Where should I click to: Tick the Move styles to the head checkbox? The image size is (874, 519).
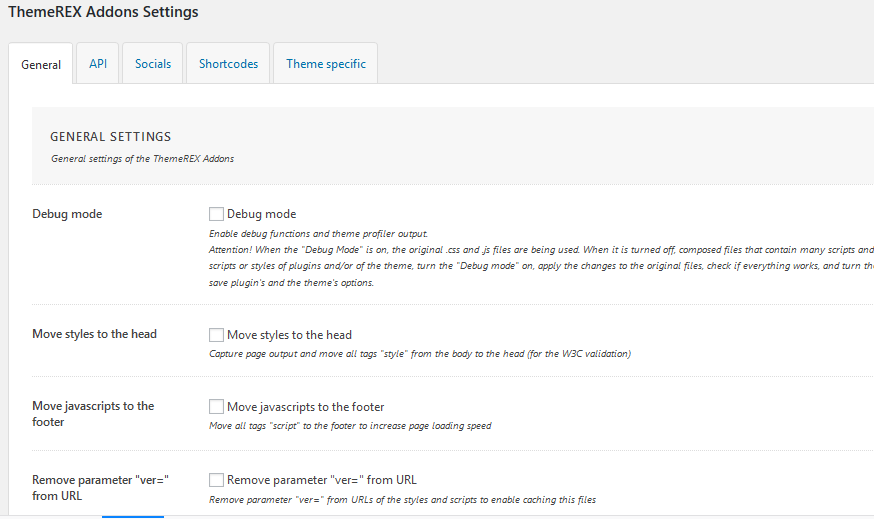tap(216, 335)
